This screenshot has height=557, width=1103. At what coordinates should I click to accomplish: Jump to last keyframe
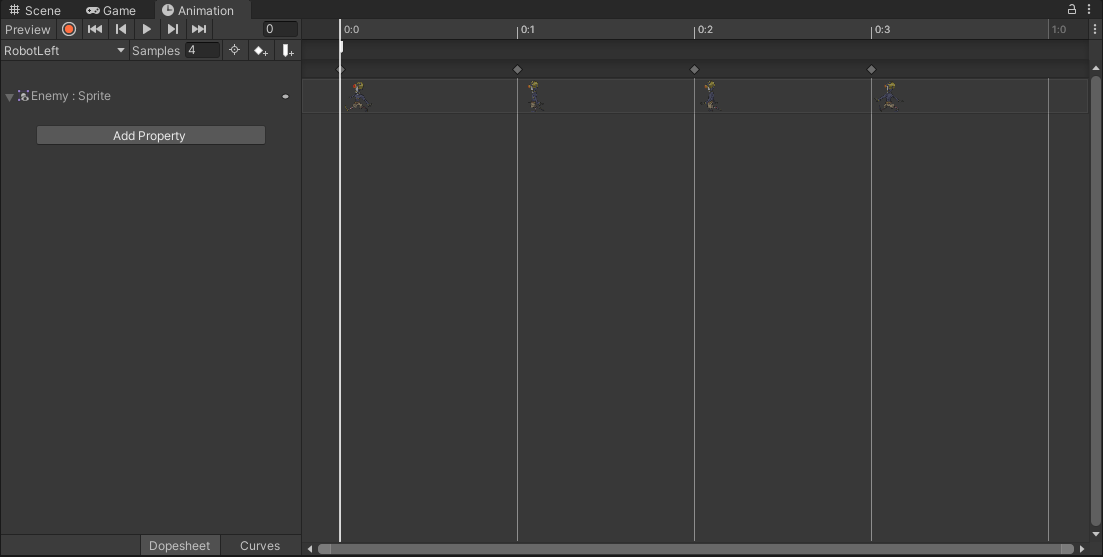point(199,29)
